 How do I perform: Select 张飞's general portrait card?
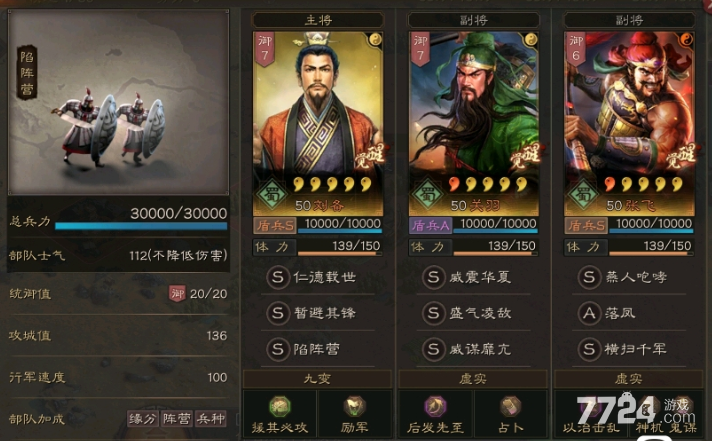[x=629, y=124]
